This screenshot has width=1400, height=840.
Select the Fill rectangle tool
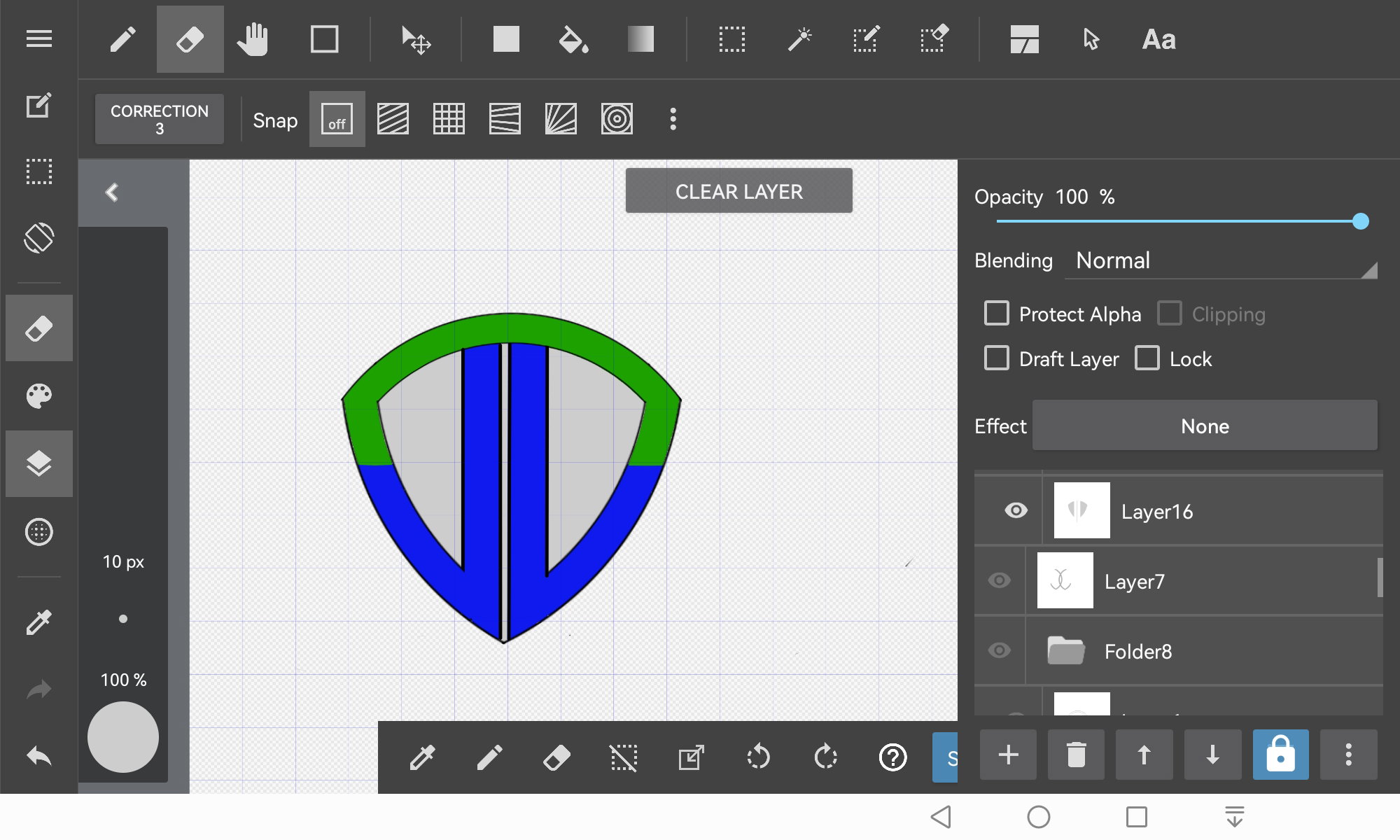[506, 39]
